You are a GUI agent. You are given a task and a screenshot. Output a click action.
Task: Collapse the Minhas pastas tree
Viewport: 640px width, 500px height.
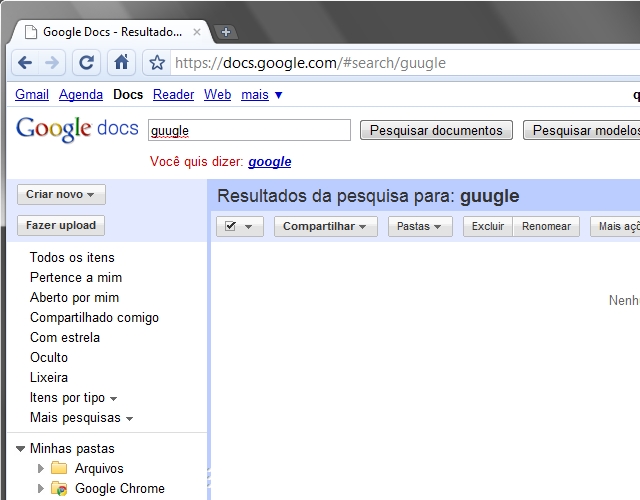[x=20, y=449]
